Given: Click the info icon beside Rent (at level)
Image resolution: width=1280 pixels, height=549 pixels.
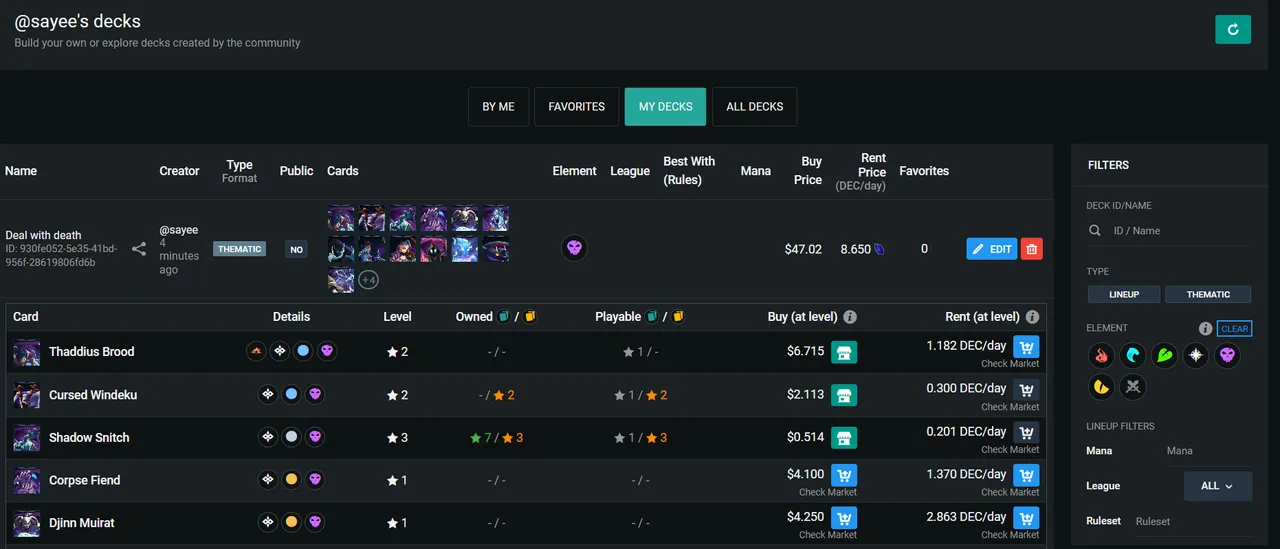Looking at the screenshot, I should tap(1032, 317).
